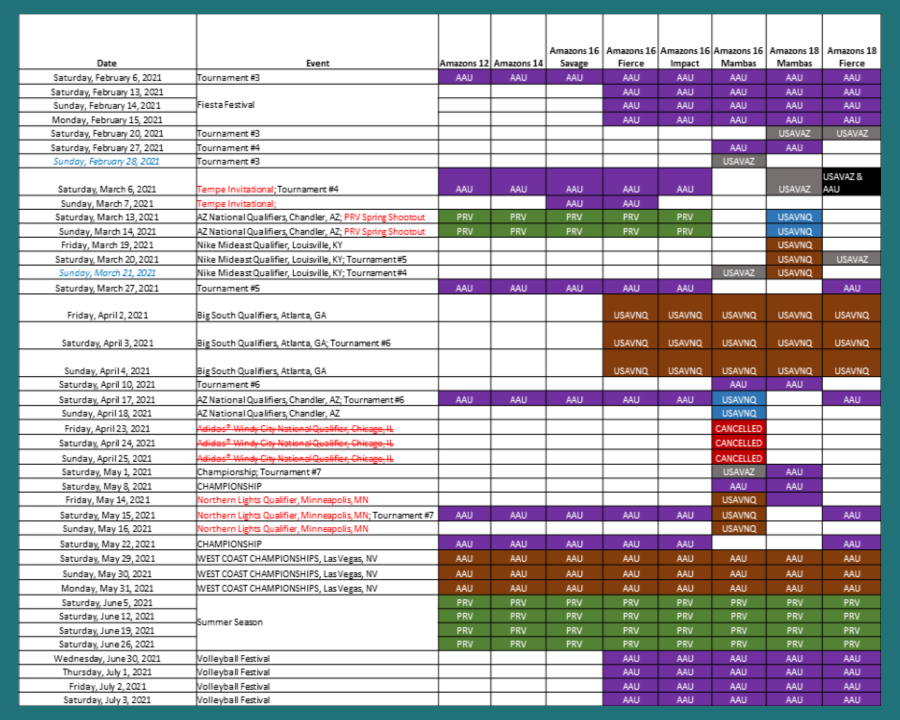900x720 pixels.
Task: Select the CANCELLED cell for April 23
Action: tap(738, 428)
